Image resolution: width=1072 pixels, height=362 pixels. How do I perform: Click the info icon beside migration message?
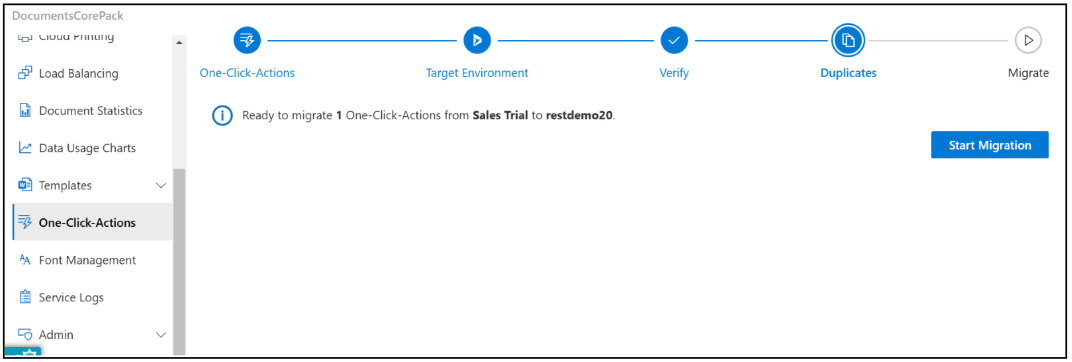[223, 116]
